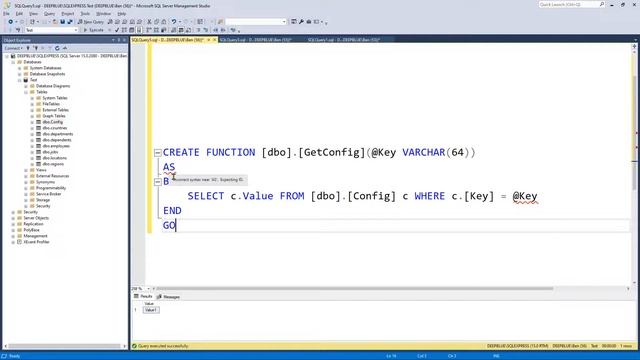Select the dbo.employees table
The height and width of the screenshot is (360, 640).
point(56,146)
